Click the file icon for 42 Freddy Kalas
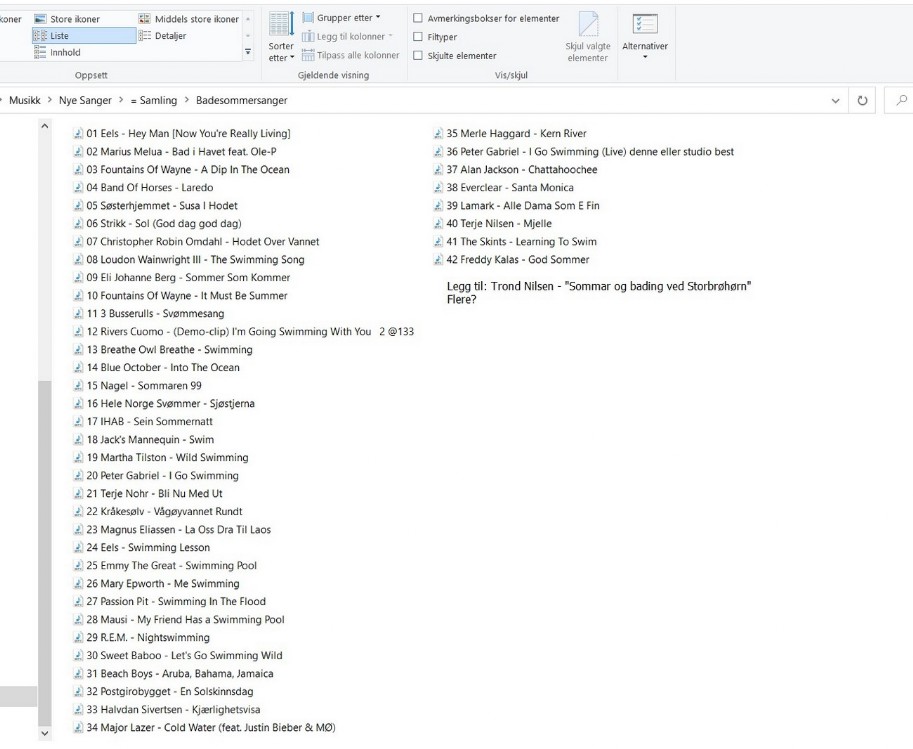 pos(438,260)
